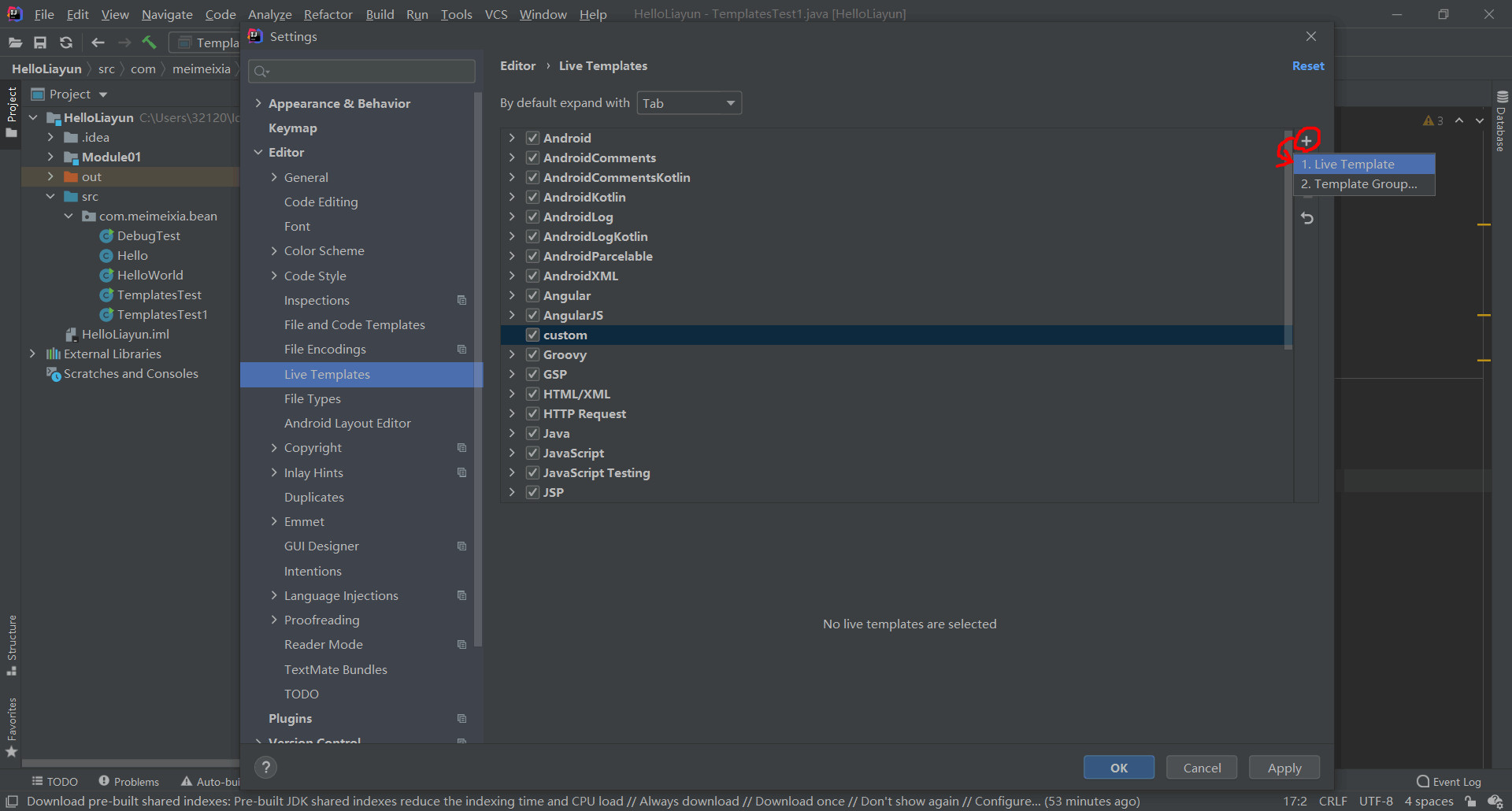Image resolution: width=1512 pixels, height=811 pixels.
Task: Select File and Code Templates settings page
Action: click(x=354, y=324)
